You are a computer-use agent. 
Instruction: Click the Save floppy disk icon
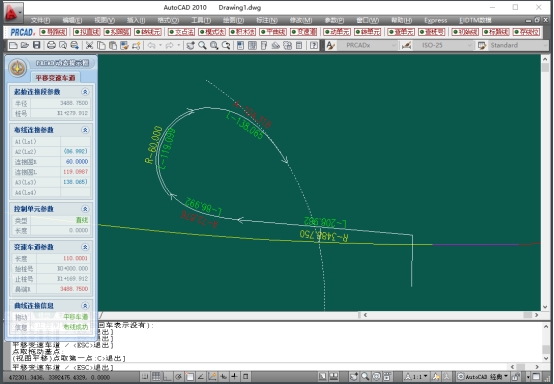coord(37,45)
